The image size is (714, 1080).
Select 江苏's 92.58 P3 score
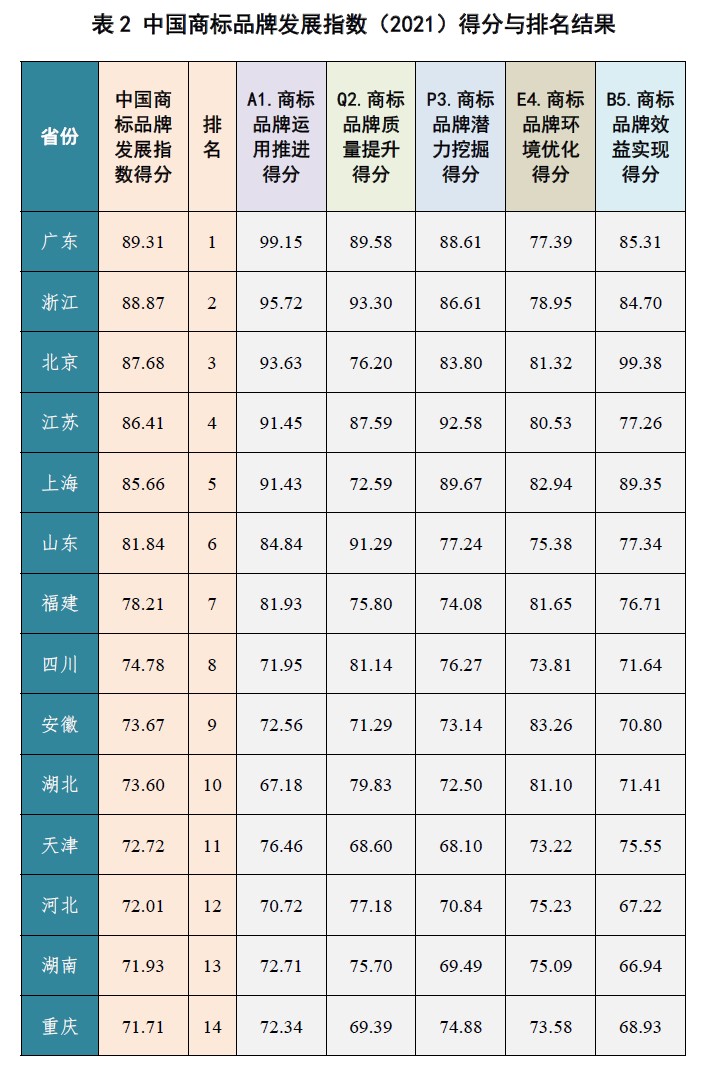(x=460, y=422)
